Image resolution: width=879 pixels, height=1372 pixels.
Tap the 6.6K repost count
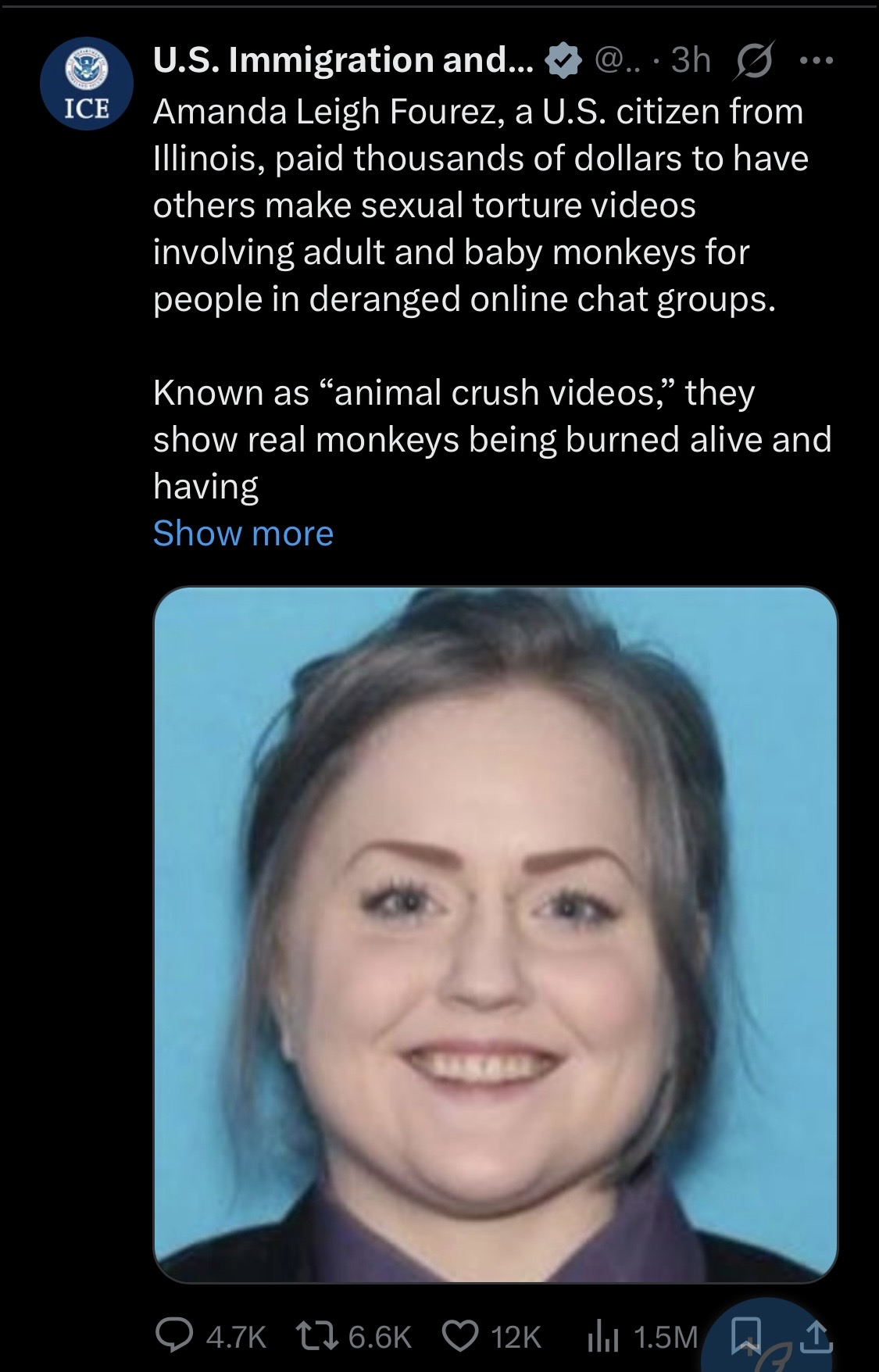coord(380,1337)
